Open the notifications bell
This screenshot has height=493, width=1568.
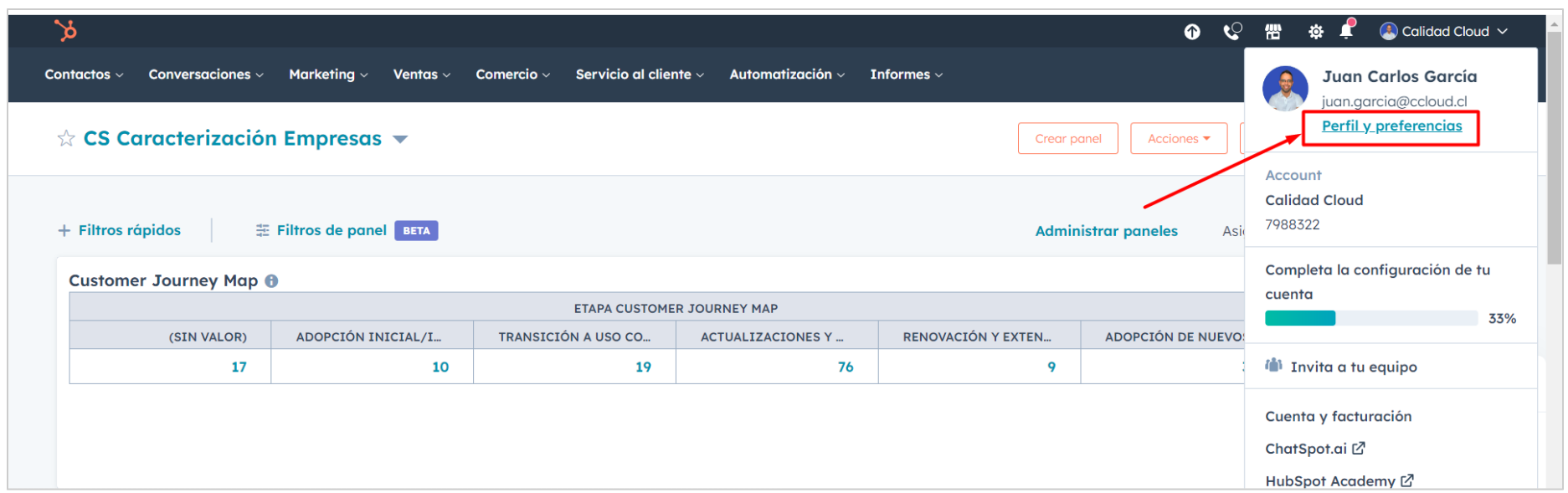tap(1346, 31)
